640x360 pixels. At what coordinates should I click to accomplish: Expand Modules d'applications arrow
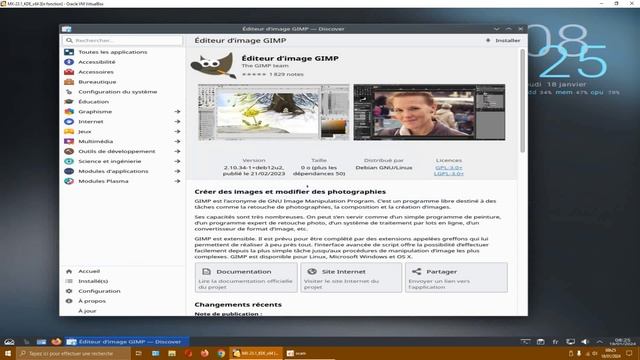pyautogui.click(x=177, y=171)
